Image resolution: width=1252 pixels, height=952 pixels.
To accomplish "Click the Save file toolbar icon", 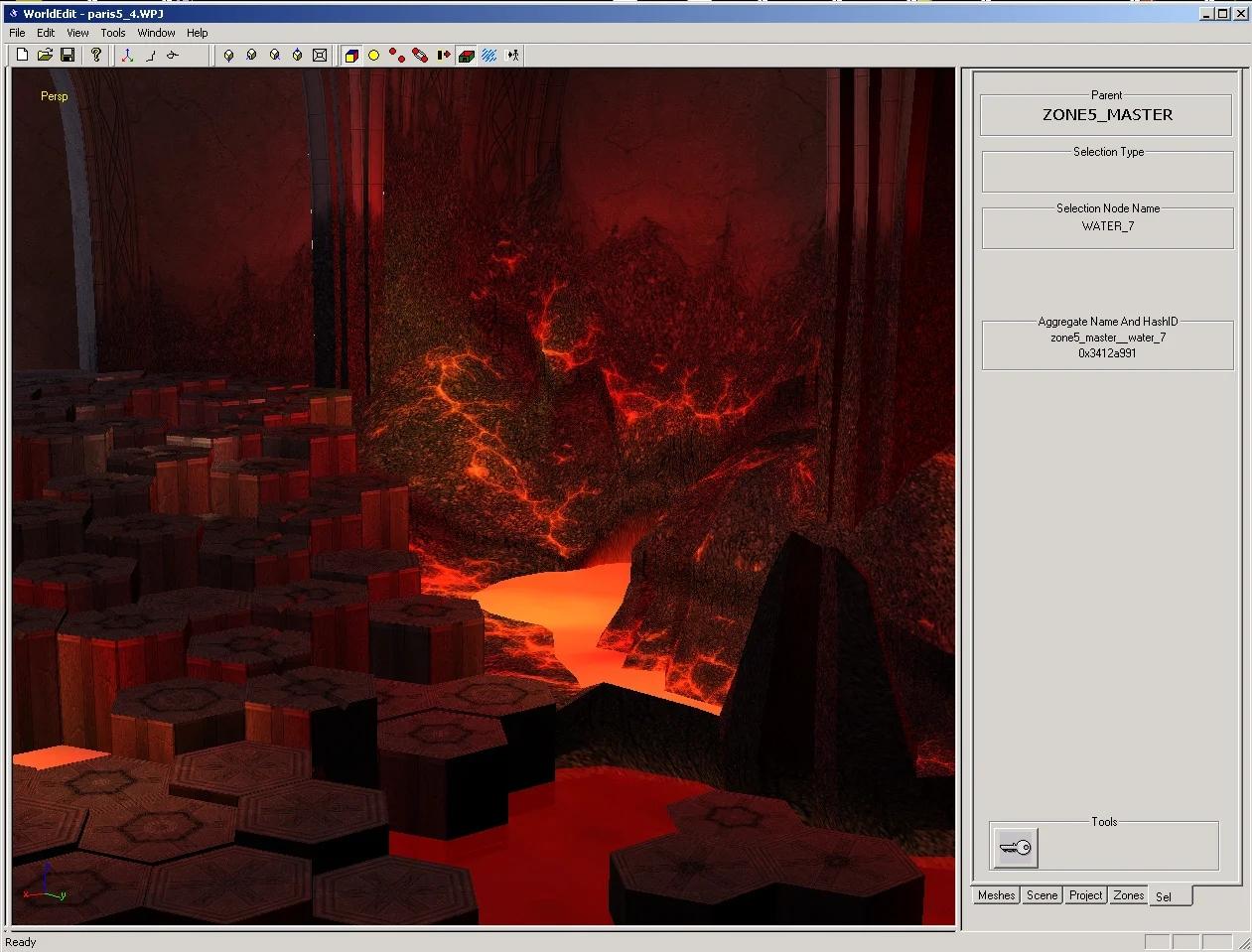I will pyautogui.click(x=68, y=55).
